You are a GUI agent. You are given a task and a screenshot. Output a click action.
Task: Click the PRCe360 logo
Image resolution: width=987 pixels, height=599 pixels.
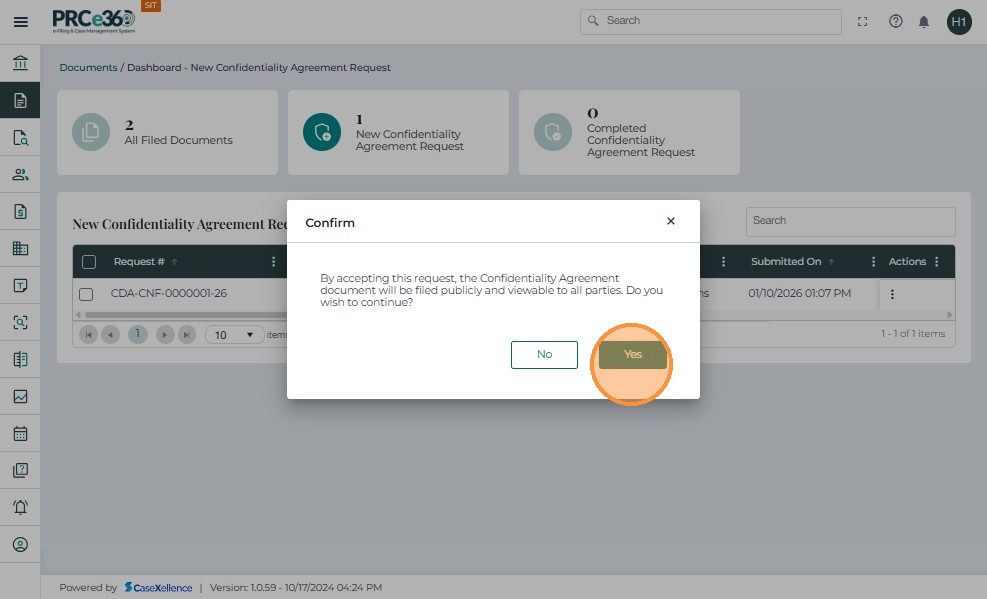tap(94, 21)
